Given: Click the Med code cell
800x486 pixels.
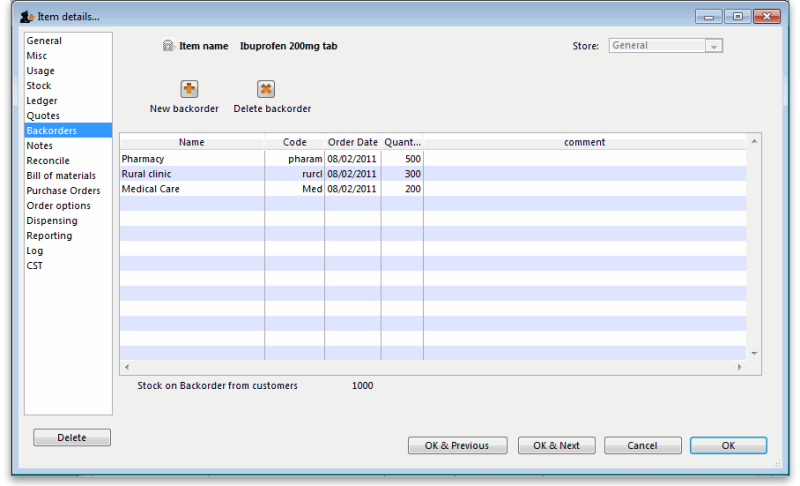Looking at the screenshot, I should tap(294, 189).
